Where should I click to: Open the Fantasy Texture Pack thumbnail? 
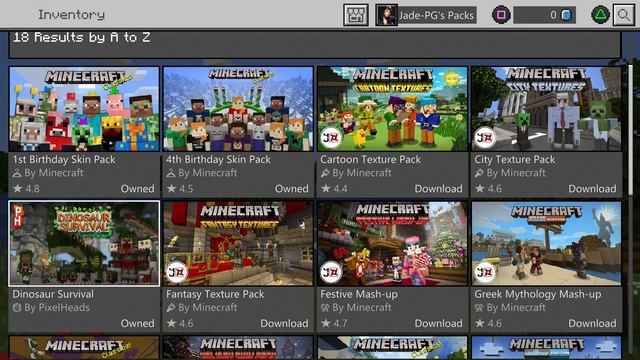(238, 243)
